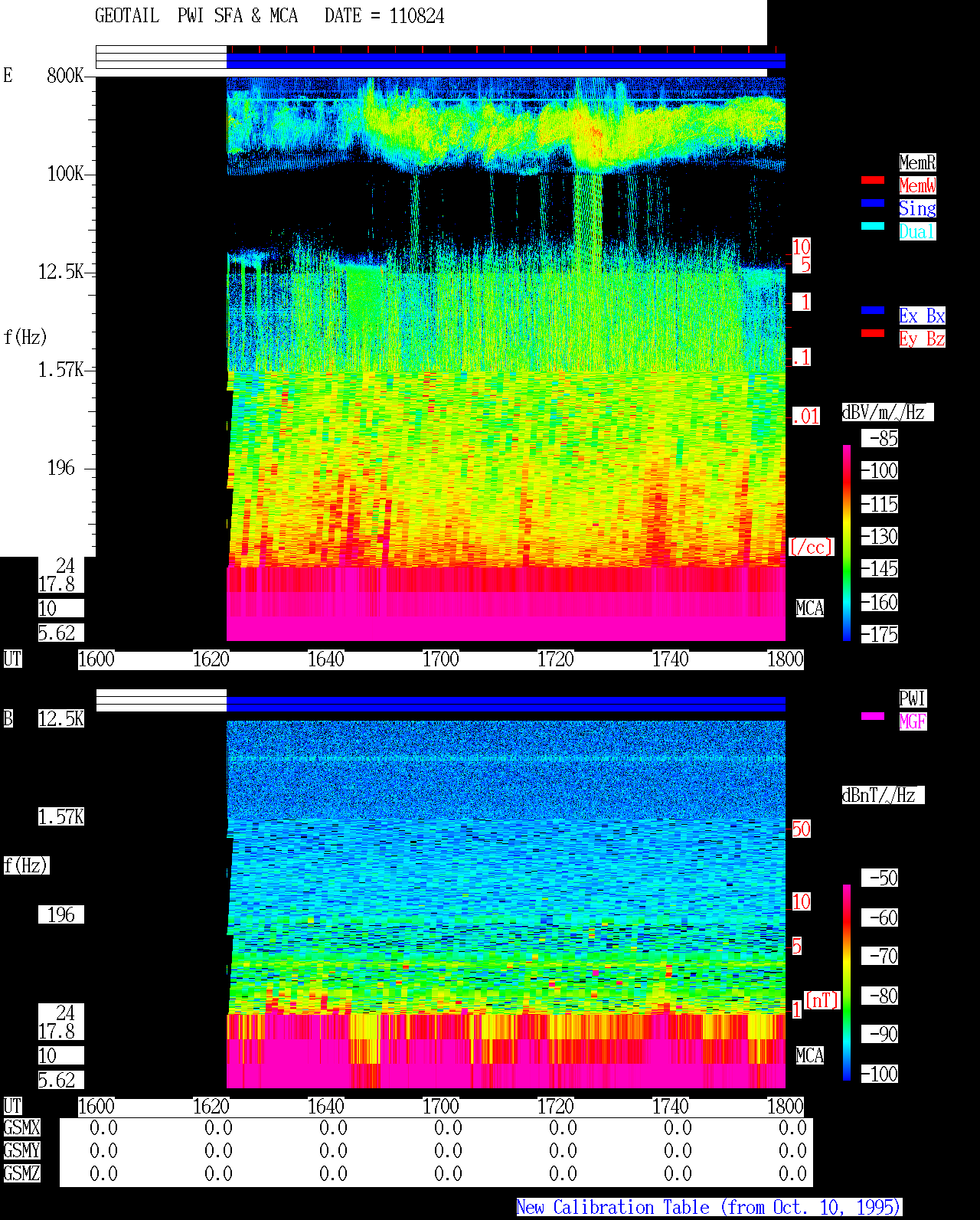The height and width of the screenshot is (1220, 980).
Task: Click the 'MCA' label beside B panel
Action: pyautogui.click(x=810, y=1055)
